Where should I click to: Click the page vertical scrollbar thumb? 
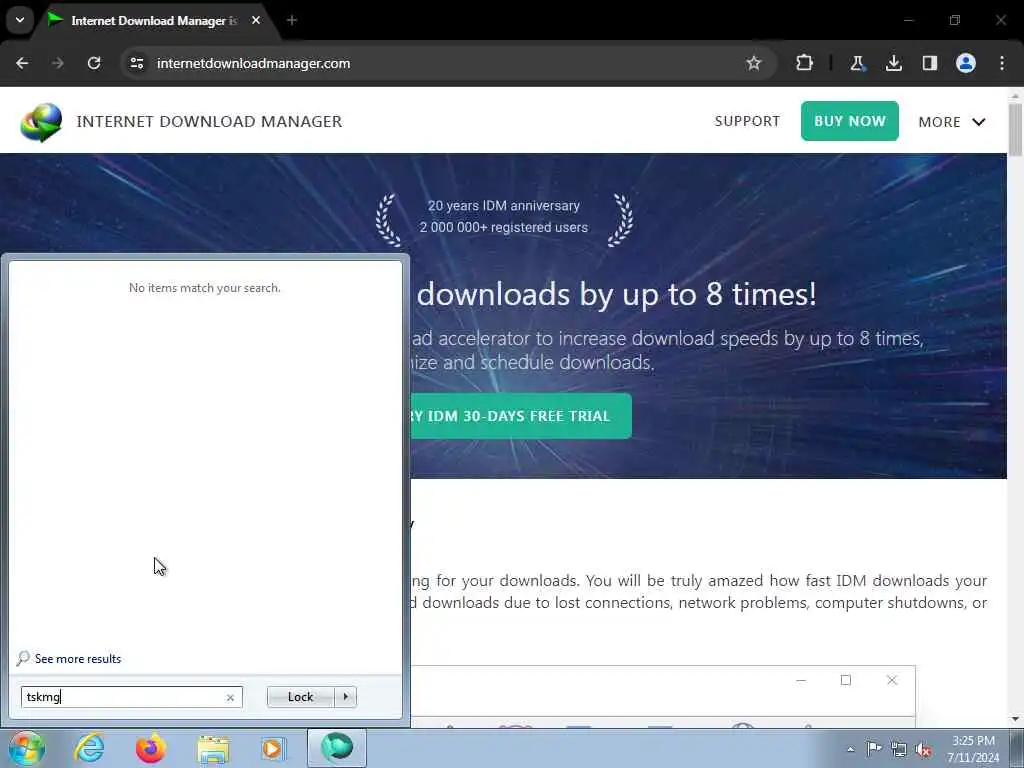(x=1016, y=129)
